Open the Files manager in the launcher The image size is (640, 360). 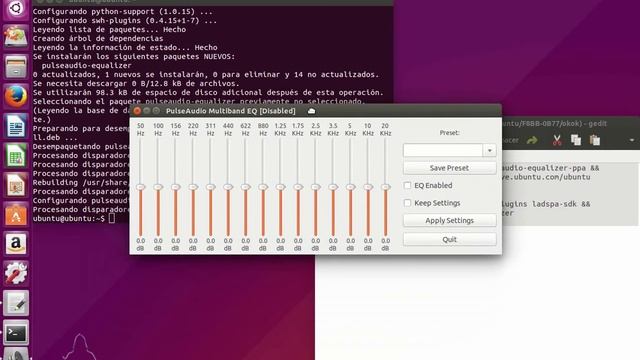pyautogui.click(x=16, y=67)
